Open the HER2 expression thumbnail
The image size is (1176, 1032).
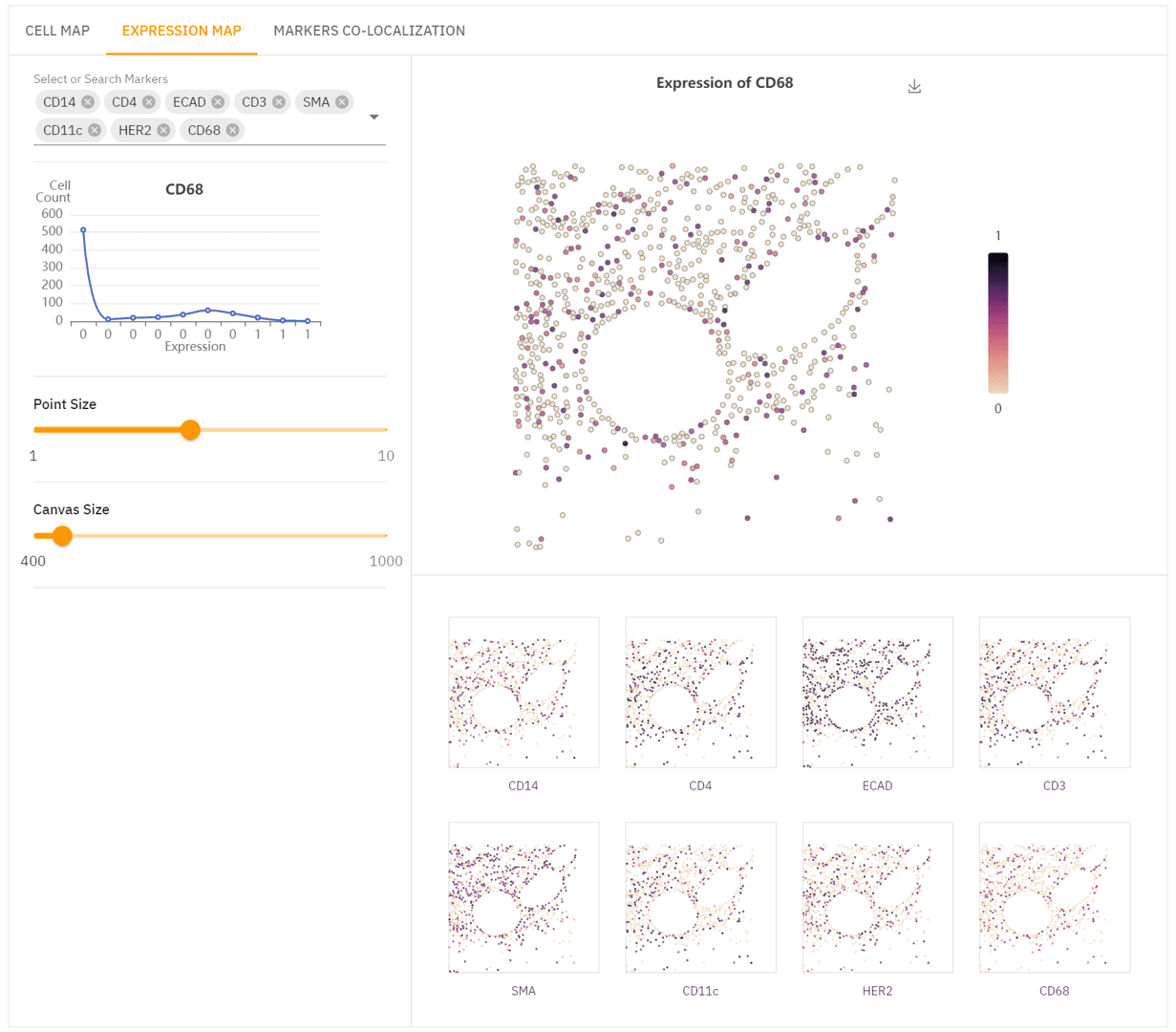coord(877,897)
